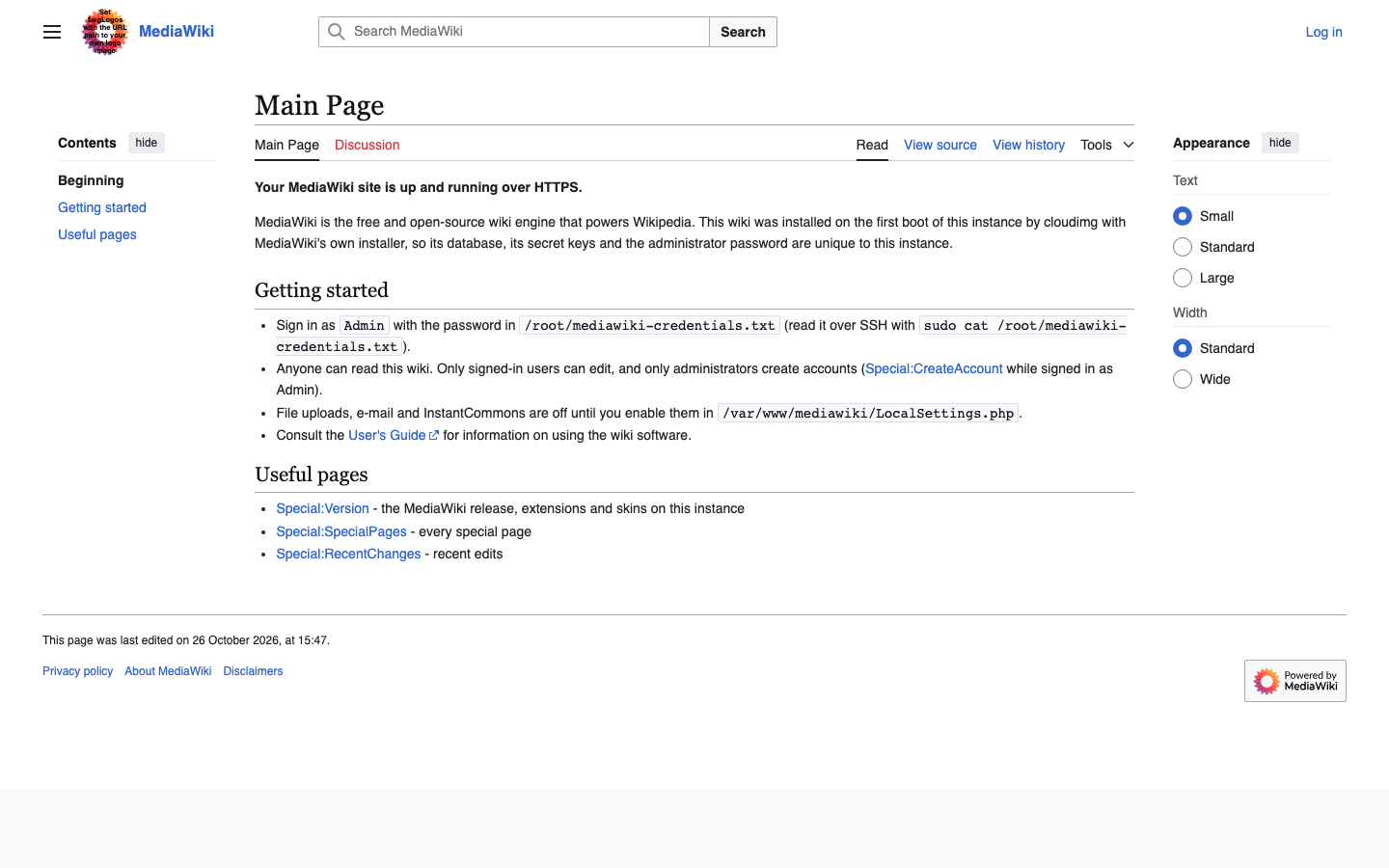Open the Special:Version link
Image resolution: width=1389 pixels, height=868 pixels.
(x=322, y=508)
